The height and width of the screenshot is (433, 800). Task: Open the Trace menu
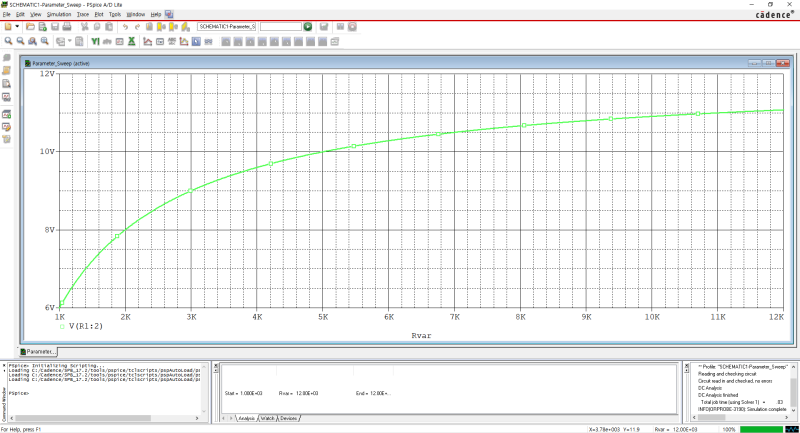point(83,14)
